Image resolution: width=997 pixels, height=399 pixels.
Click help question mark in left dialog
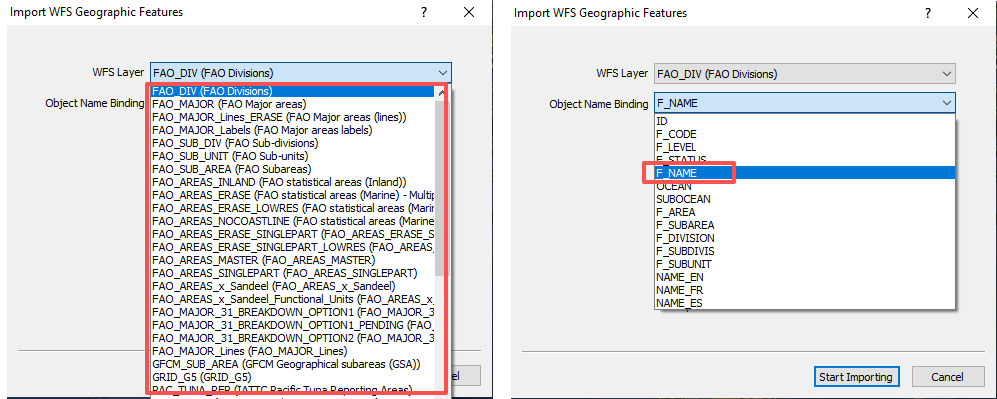click(423, 12)
